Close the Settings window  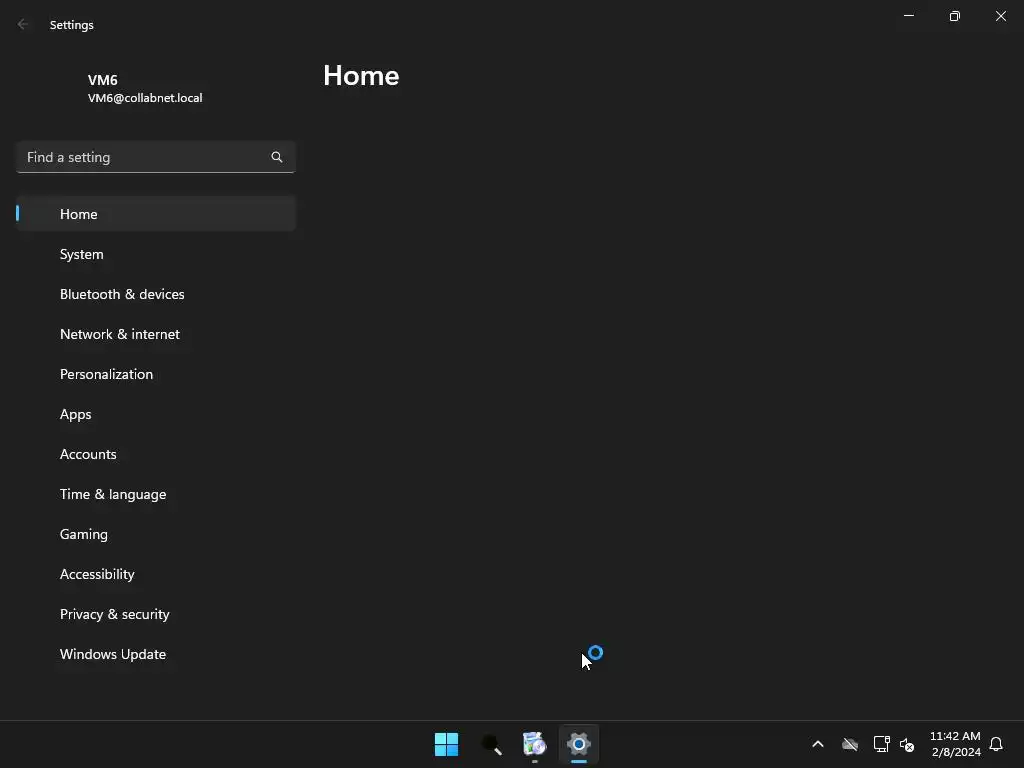(x=1000, y=16)
